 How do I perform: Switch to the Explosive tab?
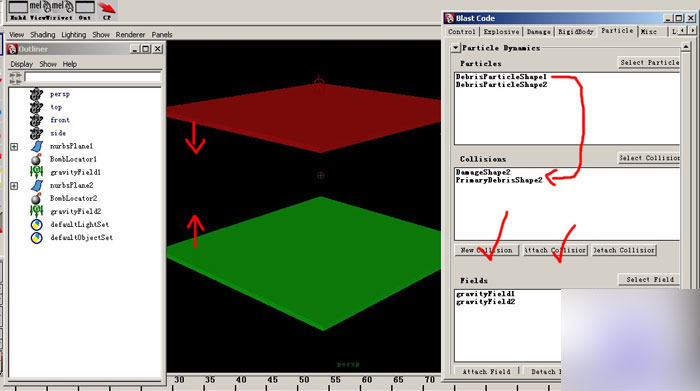501,32
